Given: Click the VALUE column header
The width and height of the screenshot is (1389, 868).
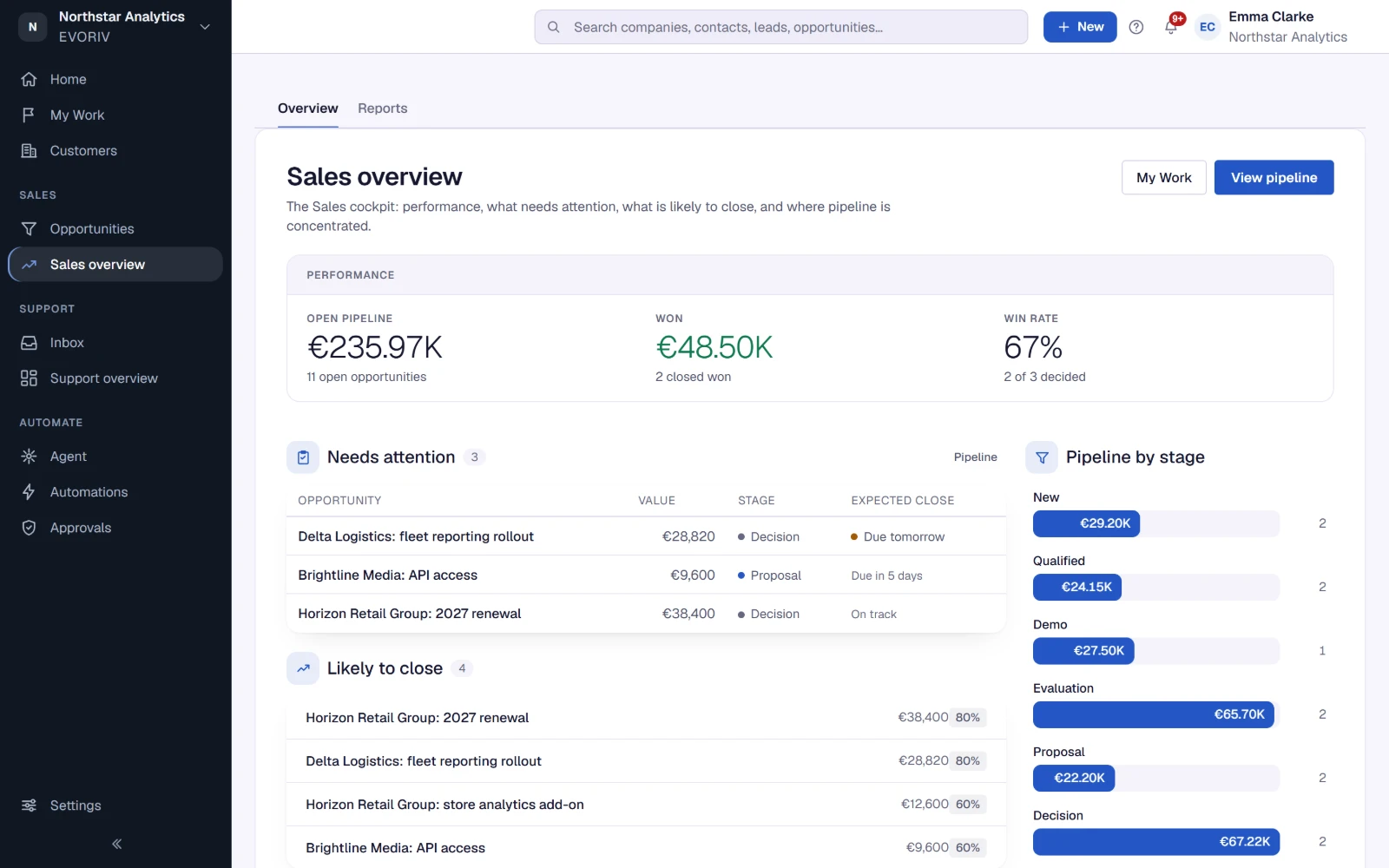Looking at the screenshot, I should (656, 500).
